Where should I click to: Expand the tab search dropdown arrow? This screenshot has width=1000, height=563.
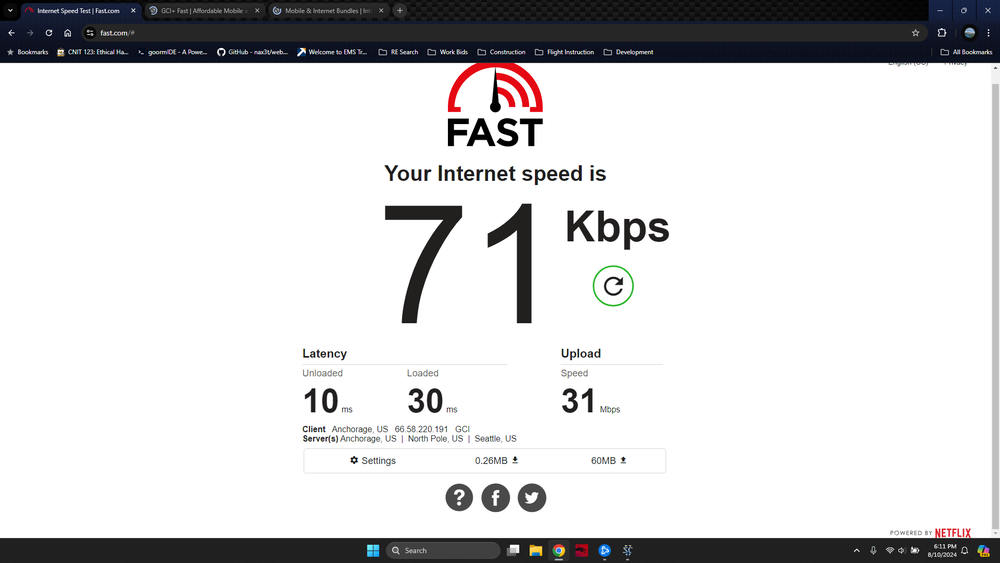[x=10, y=10]
